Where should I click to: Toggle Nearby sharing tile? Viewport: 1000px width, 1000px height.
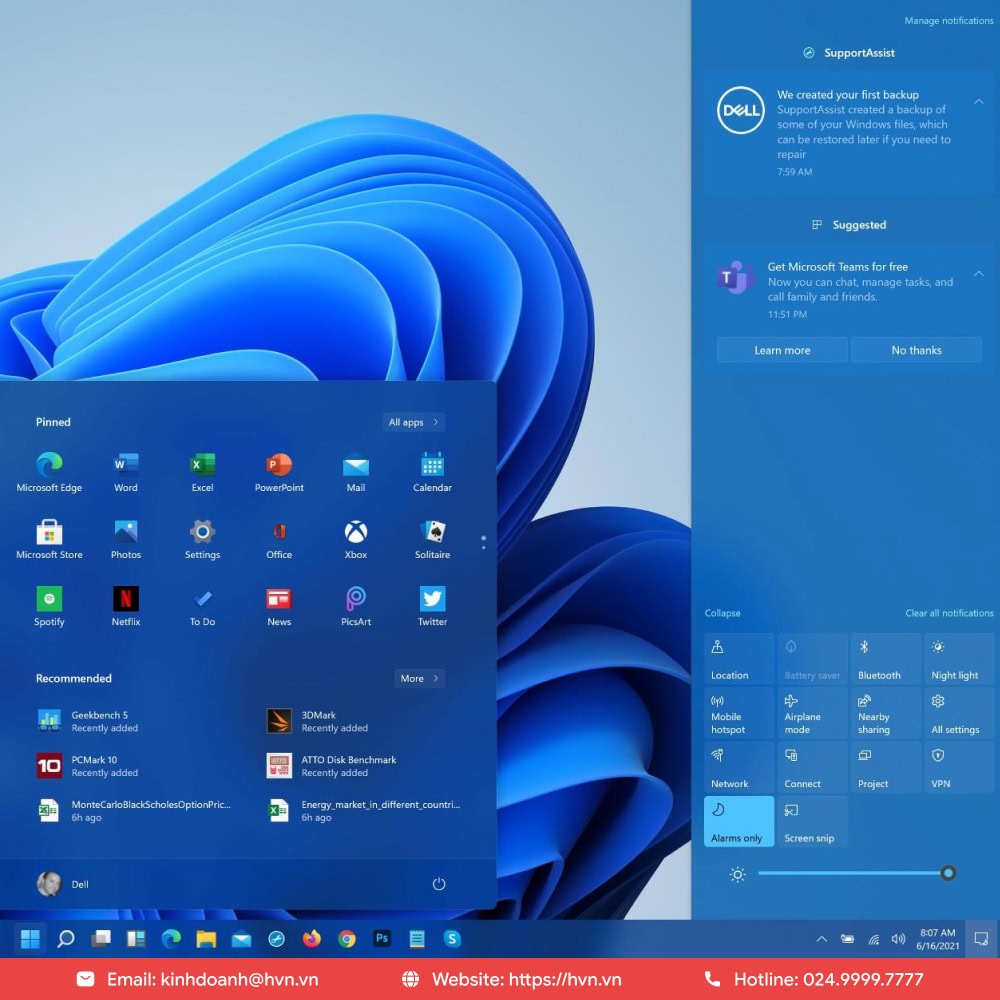click(885, 714)
